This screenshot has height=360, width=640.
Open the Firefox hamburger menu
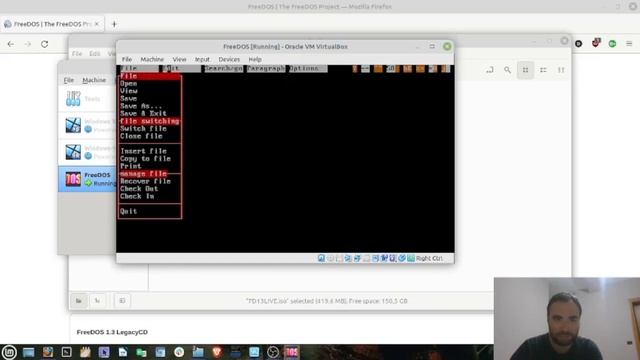(629, 44)
